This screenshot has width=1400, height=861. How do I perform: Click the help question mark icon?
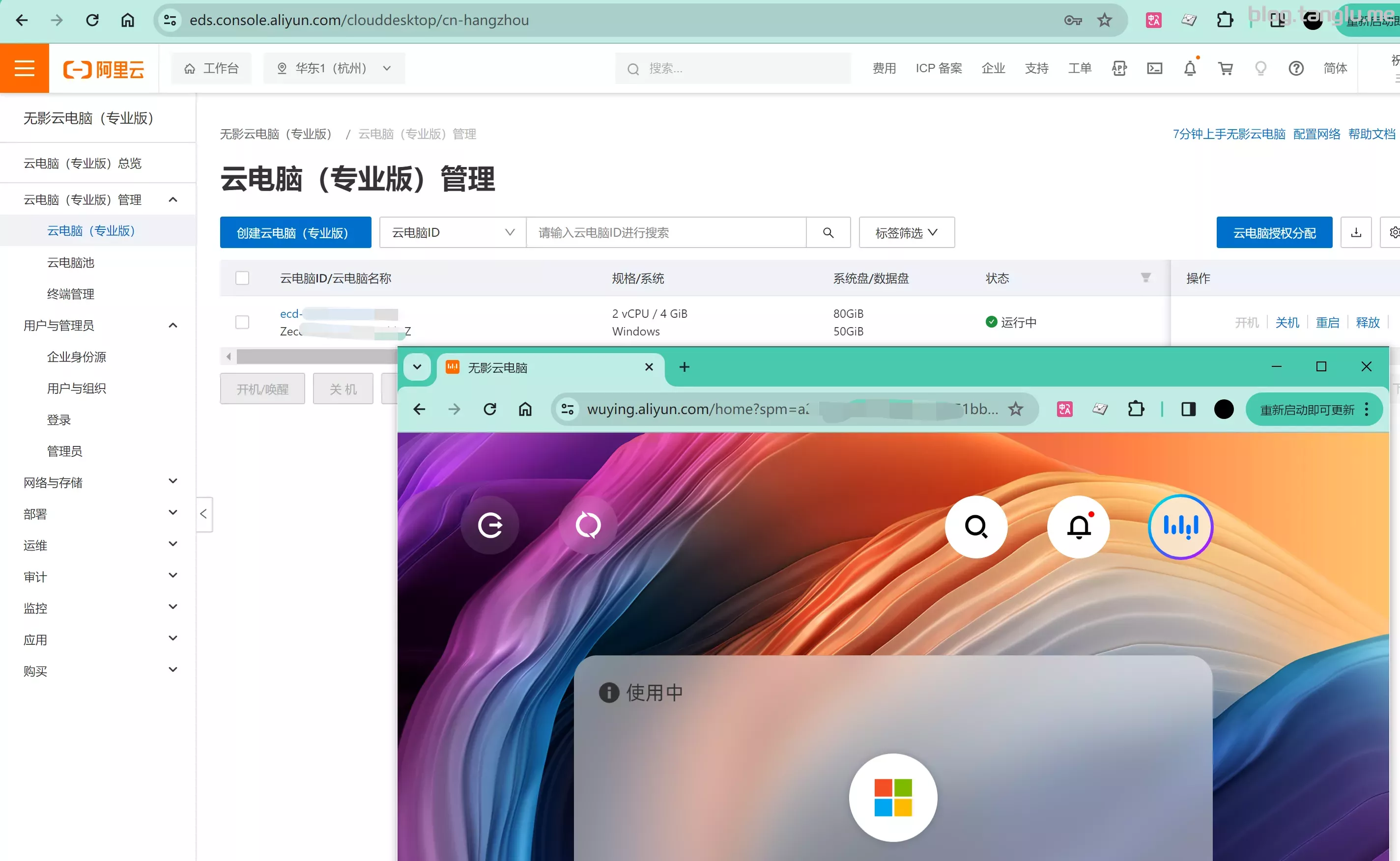click(x=1296, y=68)
